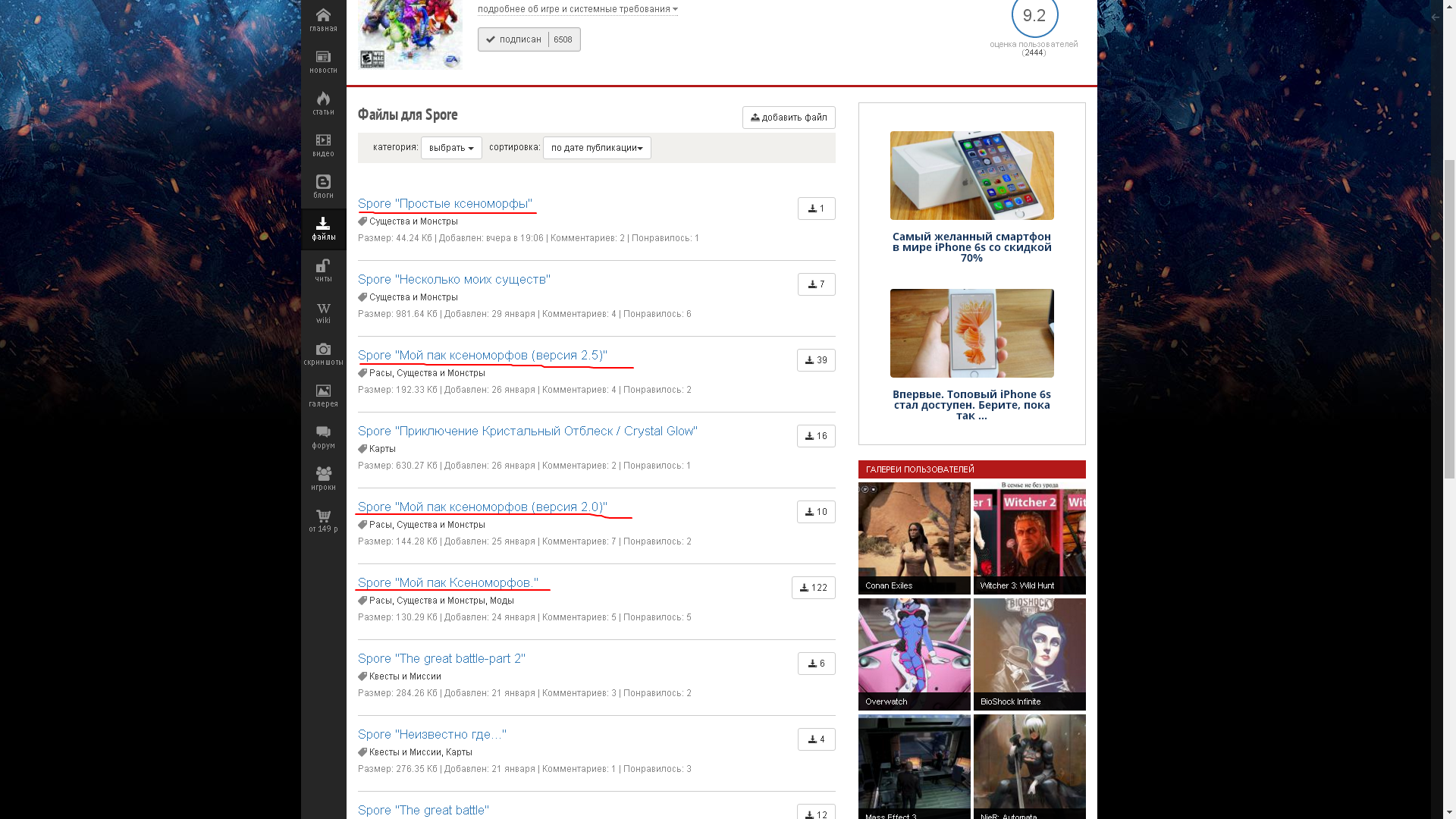Open the cheats (читы) unlock icon

coord(323,270)
